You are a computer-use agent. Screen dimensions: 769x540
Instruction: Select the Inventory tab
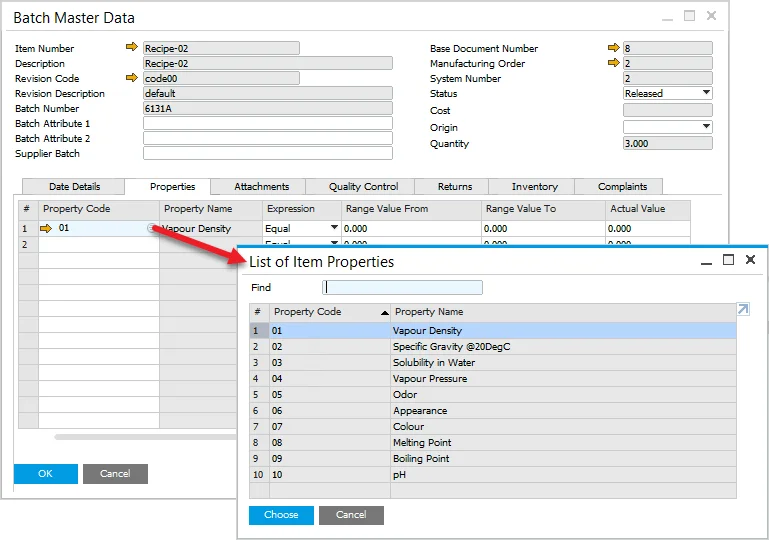pos(535,187)
